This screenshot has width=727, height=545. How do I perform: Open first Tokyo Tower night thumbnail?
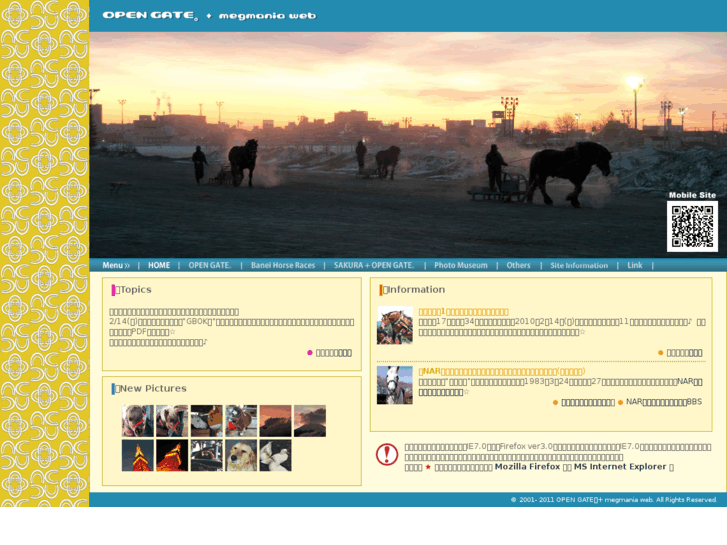pyautogui.click(x=138, y=455)
